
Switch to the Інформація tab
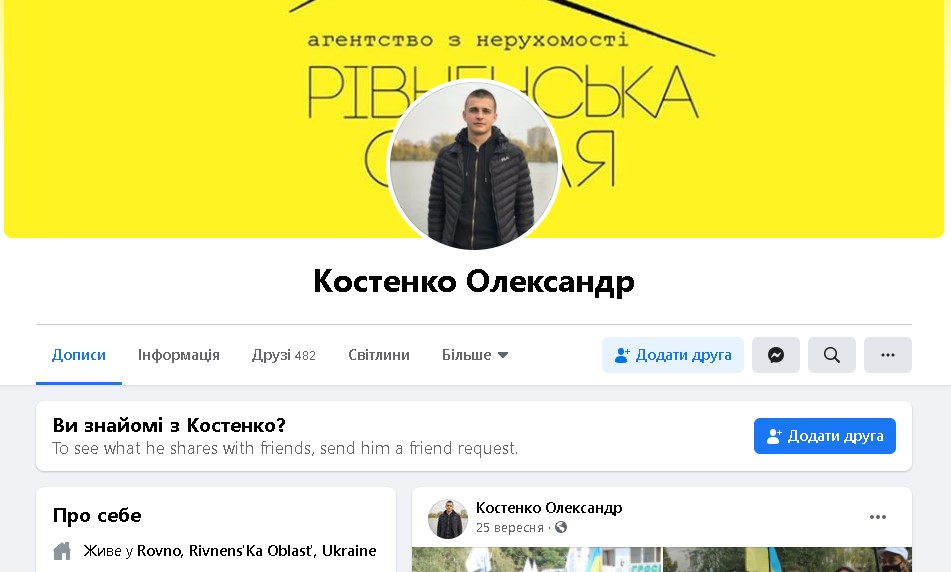click(178, 355)
